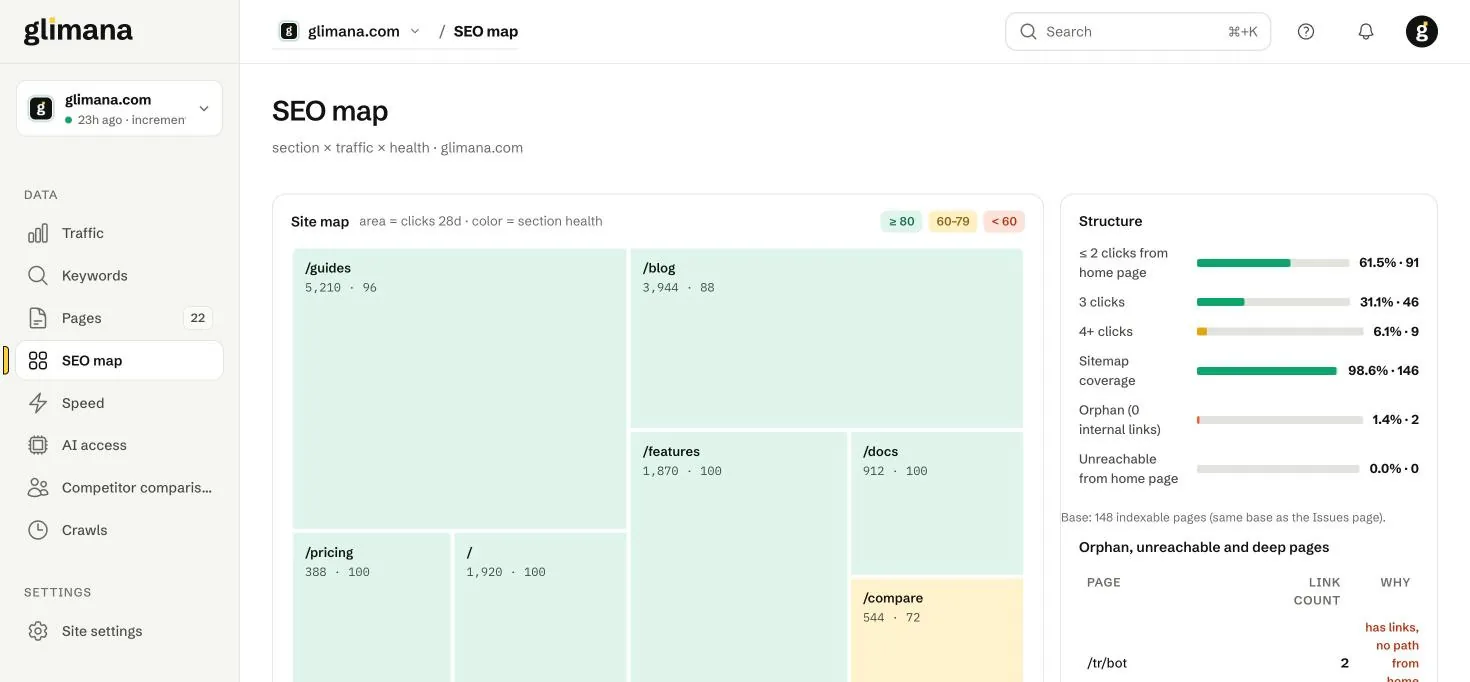Select the /docs treemap tile

(937, 503)
